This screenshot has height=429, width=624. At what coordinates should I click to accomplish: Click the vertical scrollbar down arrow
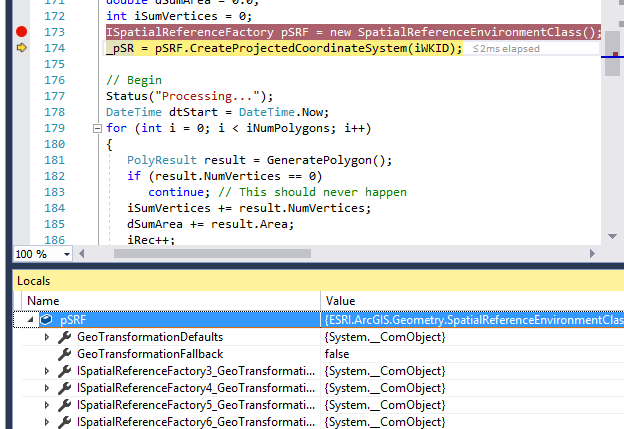pos(612,236)
